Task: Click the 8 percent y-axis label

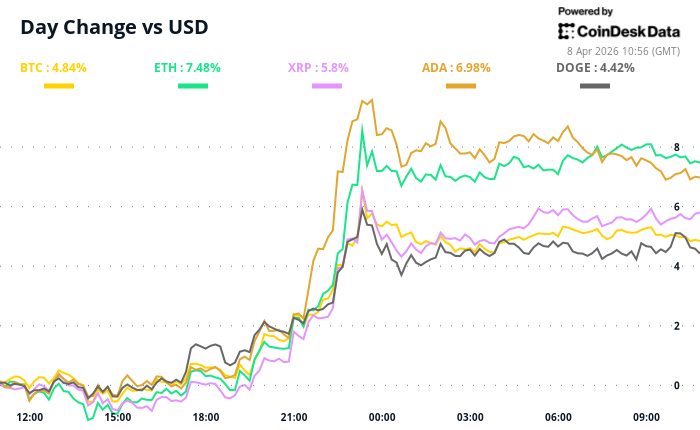Action: pos(677,147)
